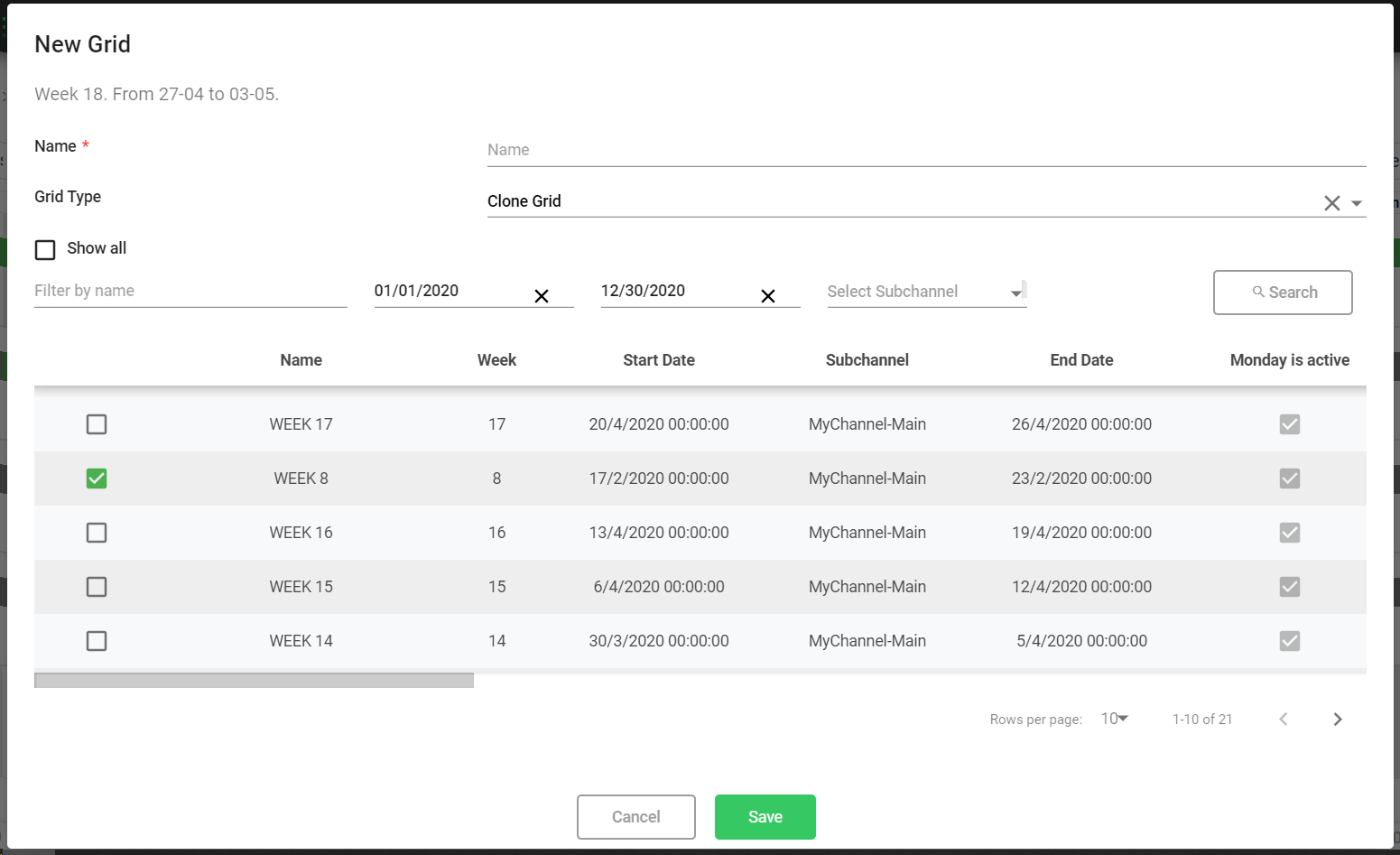The width and height of the screenshot is (1400, 855).
Task: Clear the 12/30/2020 end date filter
Action: 768,296
